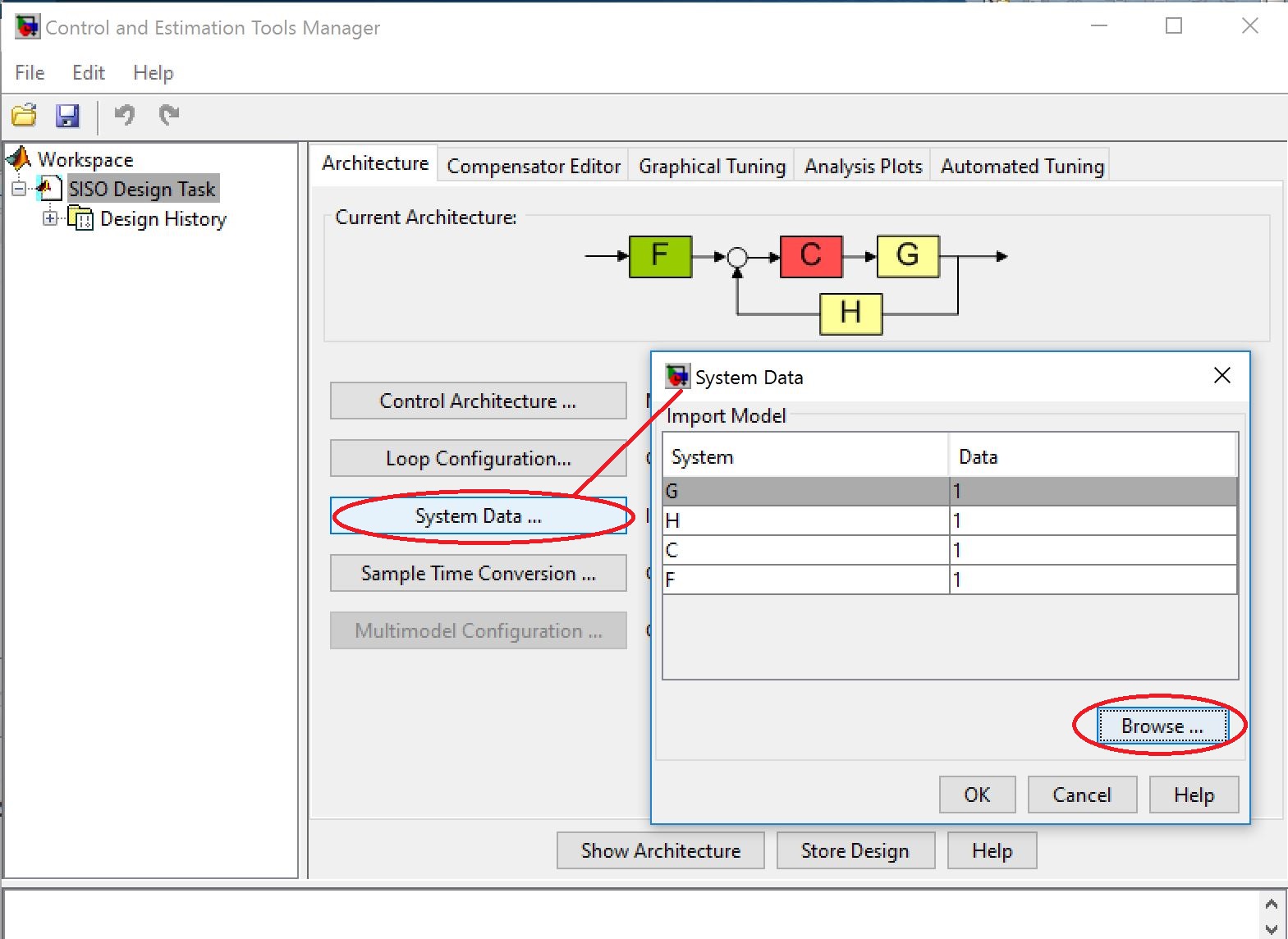
Task: Select Design History in tree
Action: pyautogui.click(x=163, y=219)
